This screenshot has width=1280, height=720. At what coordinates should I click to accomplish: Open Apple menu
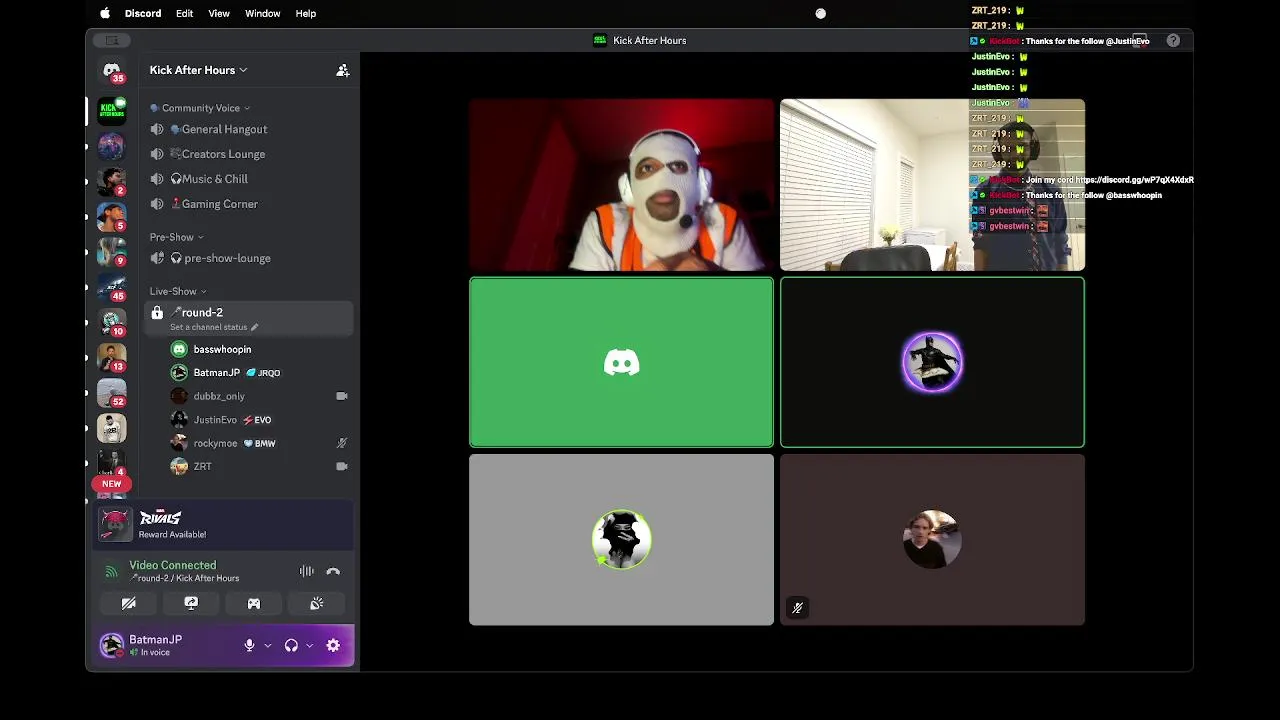[x=105, y=13]
